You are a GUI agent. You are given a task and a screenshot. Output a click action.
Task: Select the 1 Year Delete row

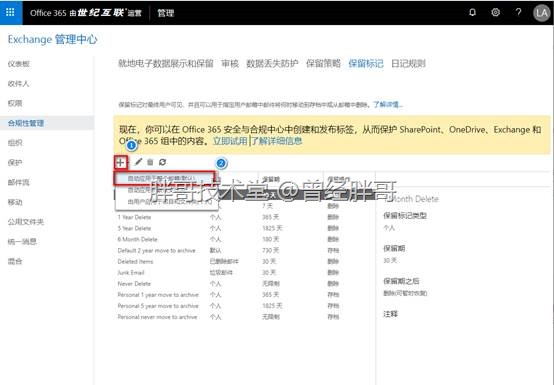coord(244,217)
